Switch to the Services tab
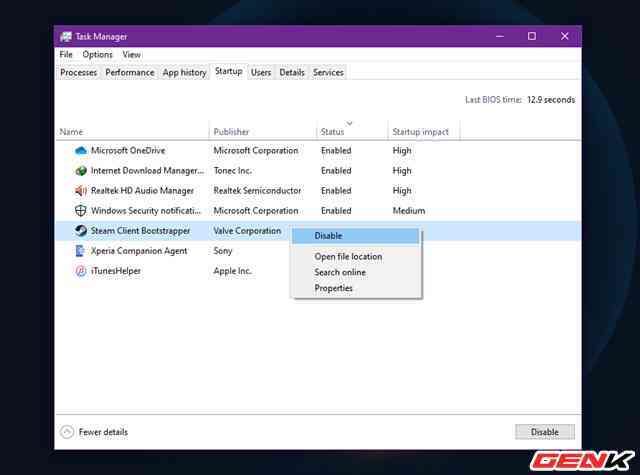 pyautogui.click(x=328, y=73)
